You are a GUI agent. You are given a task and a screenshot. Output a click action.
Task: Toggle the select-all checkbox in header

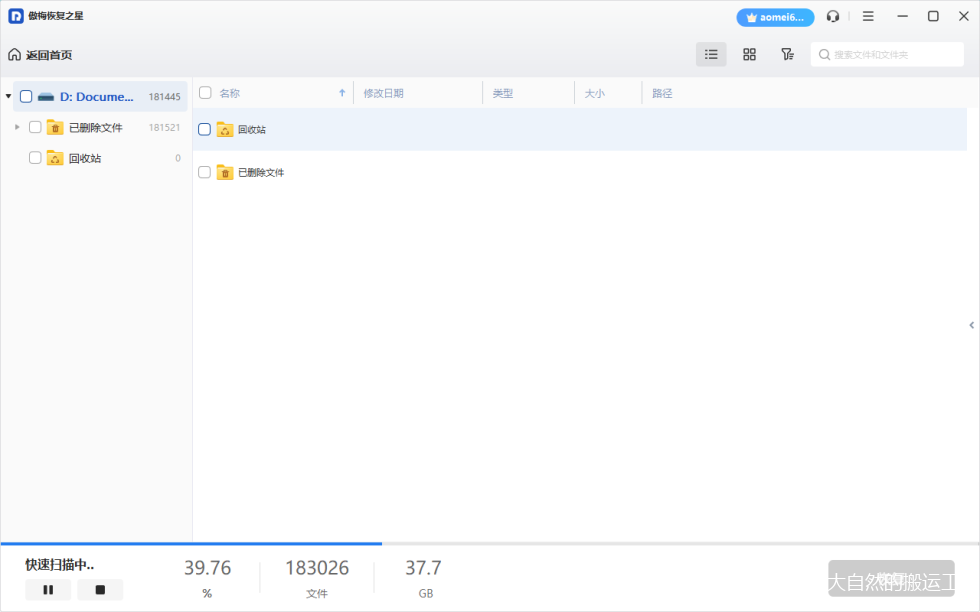pos(205,93)
